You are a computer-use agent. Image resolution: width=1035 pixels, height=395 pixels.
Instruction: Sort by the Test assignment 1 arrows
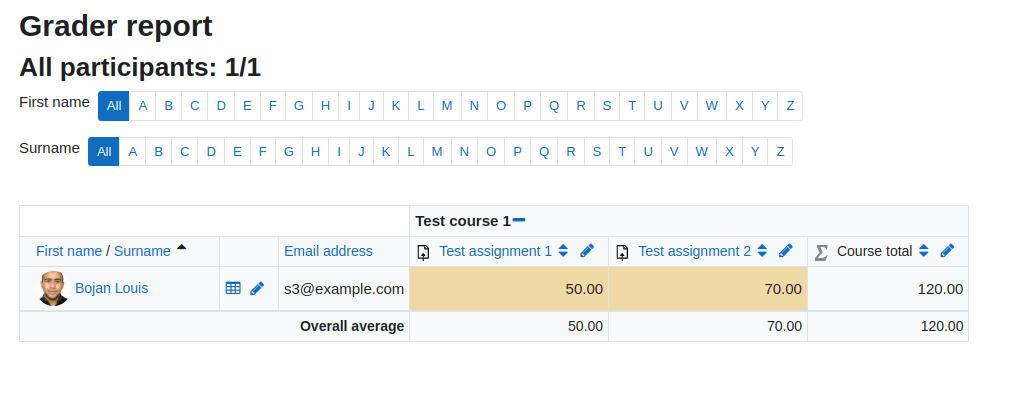coord(563,251)
